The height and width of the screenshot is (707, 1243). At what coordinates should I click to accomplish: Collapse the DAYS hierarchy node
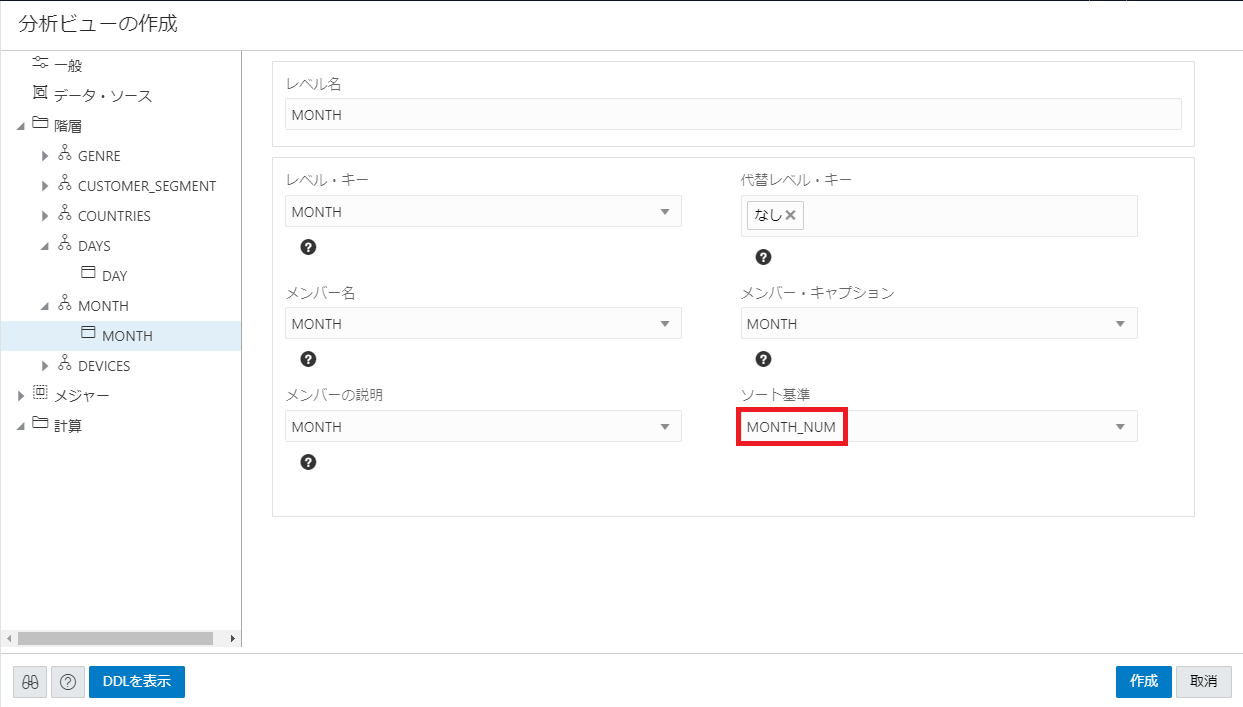[44, 246]
